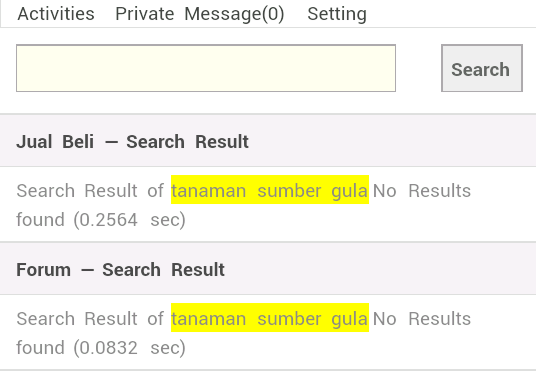Viewport: 536px width, 371px height.
Task: Click the '(0.0832 sec)' search timing
Action: click(x=130, y=348)
